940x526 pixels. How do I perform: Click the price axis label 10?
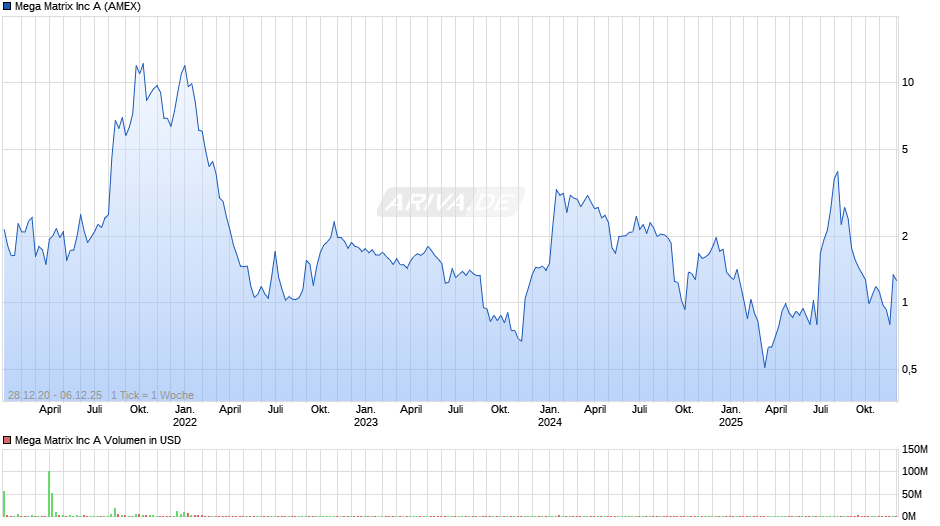(x=908, y=83)
